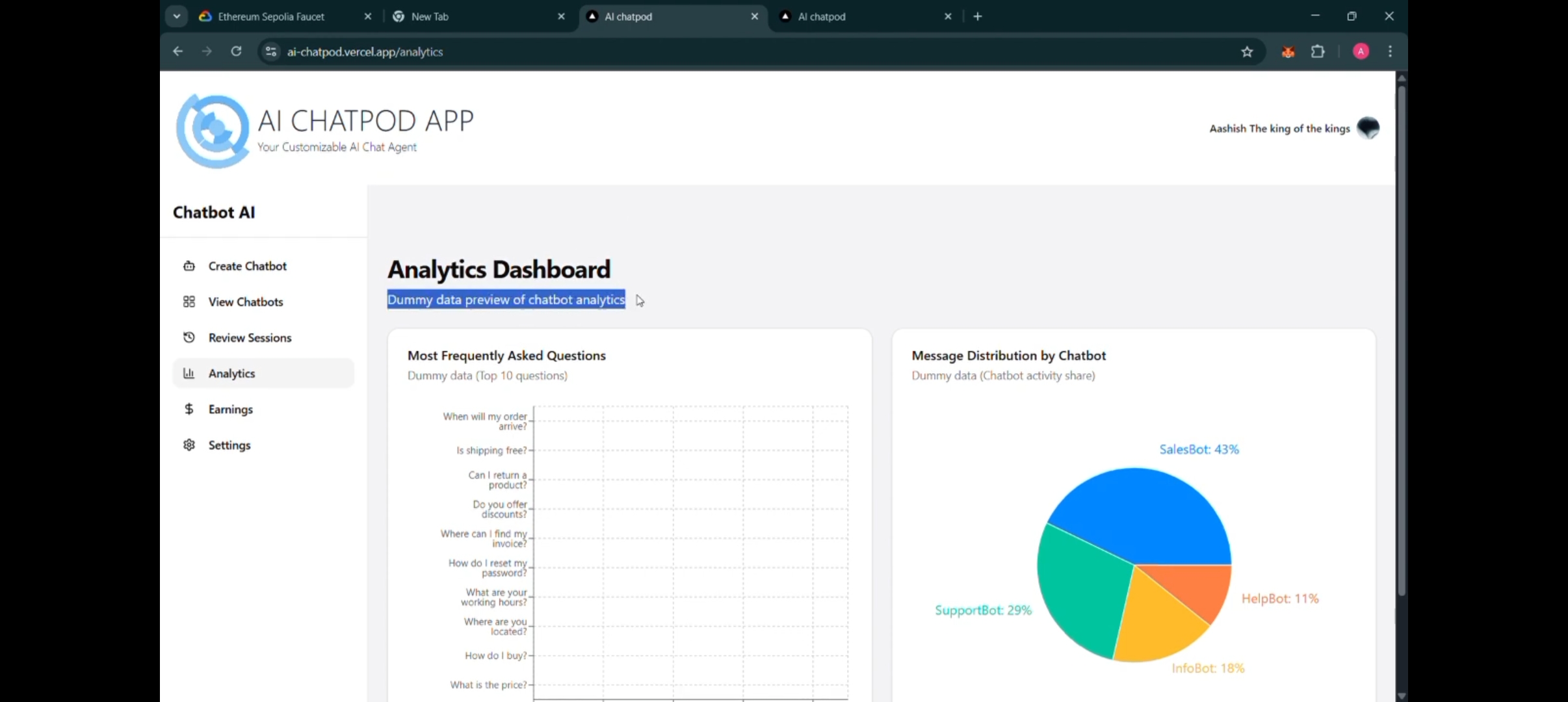Open Create Chatbot from the sidebar
1568x702 pixels.
point(247,266)
